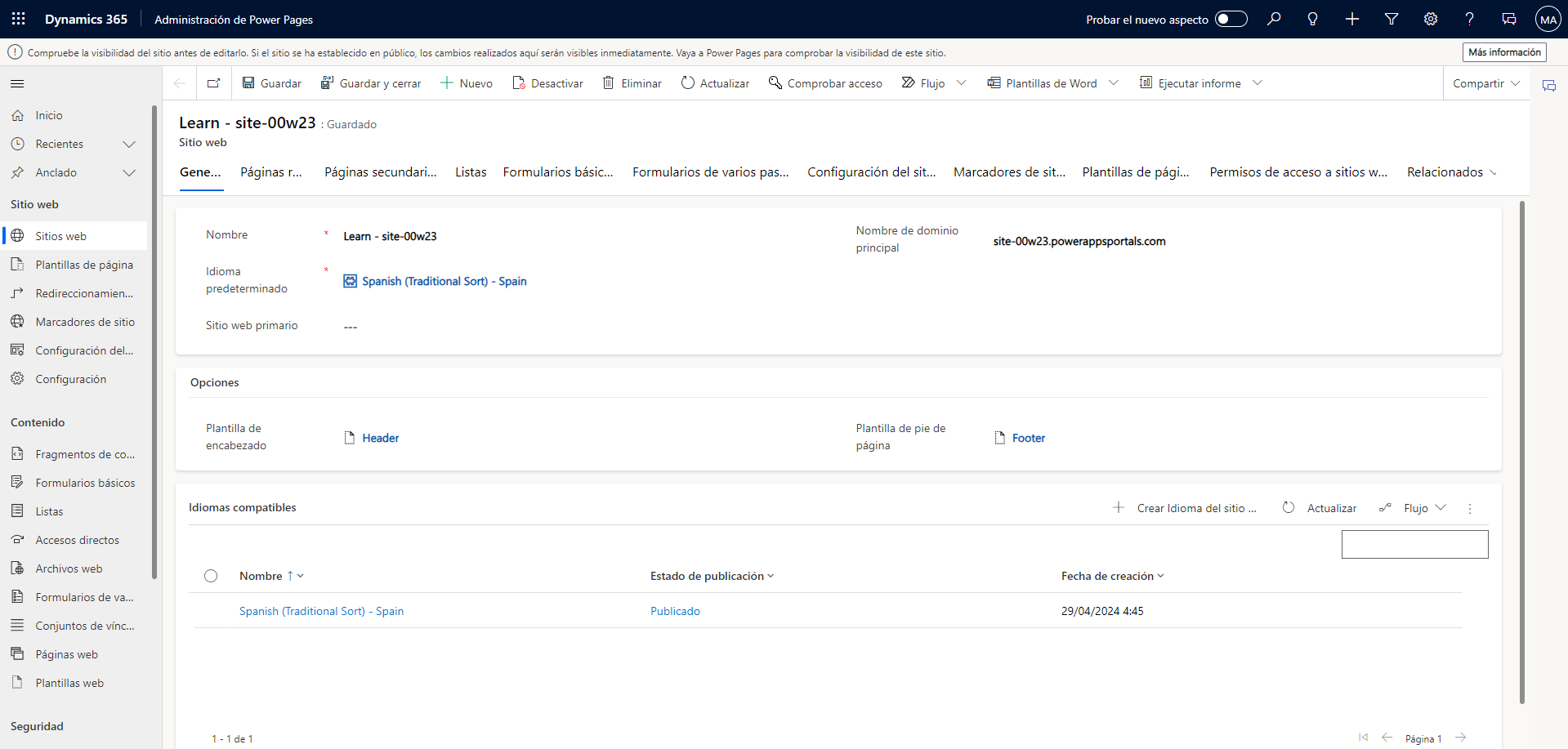Expand the Anclado section chevron
The height and width of the screenshot is (749, 1568).
(x=129, y=173)
